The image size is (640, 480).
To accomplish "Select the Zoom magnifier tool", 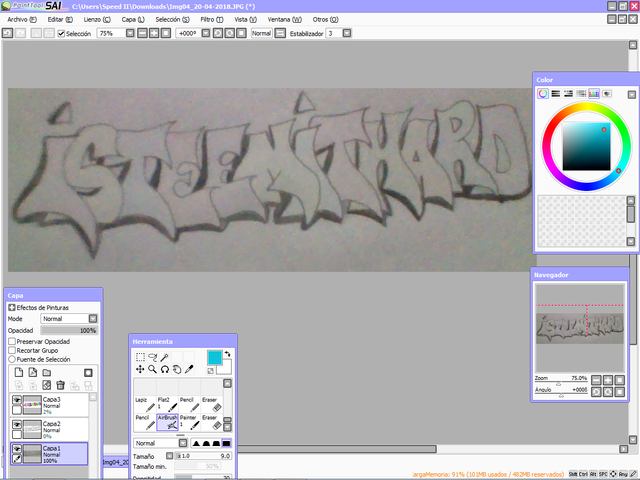I will 152,369.
